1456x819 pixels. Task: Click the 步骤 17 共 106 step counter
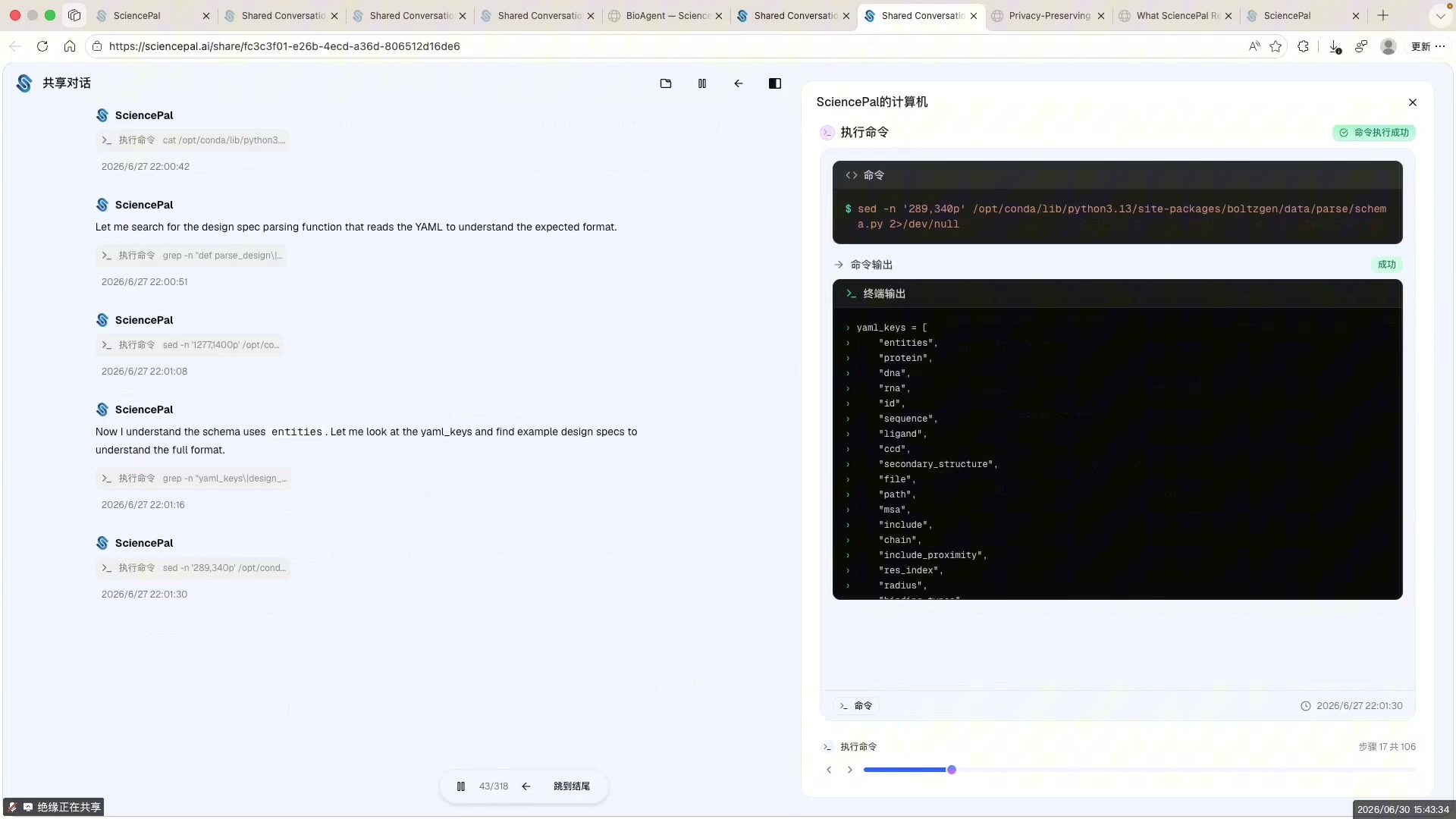[x=1387, y=747]
